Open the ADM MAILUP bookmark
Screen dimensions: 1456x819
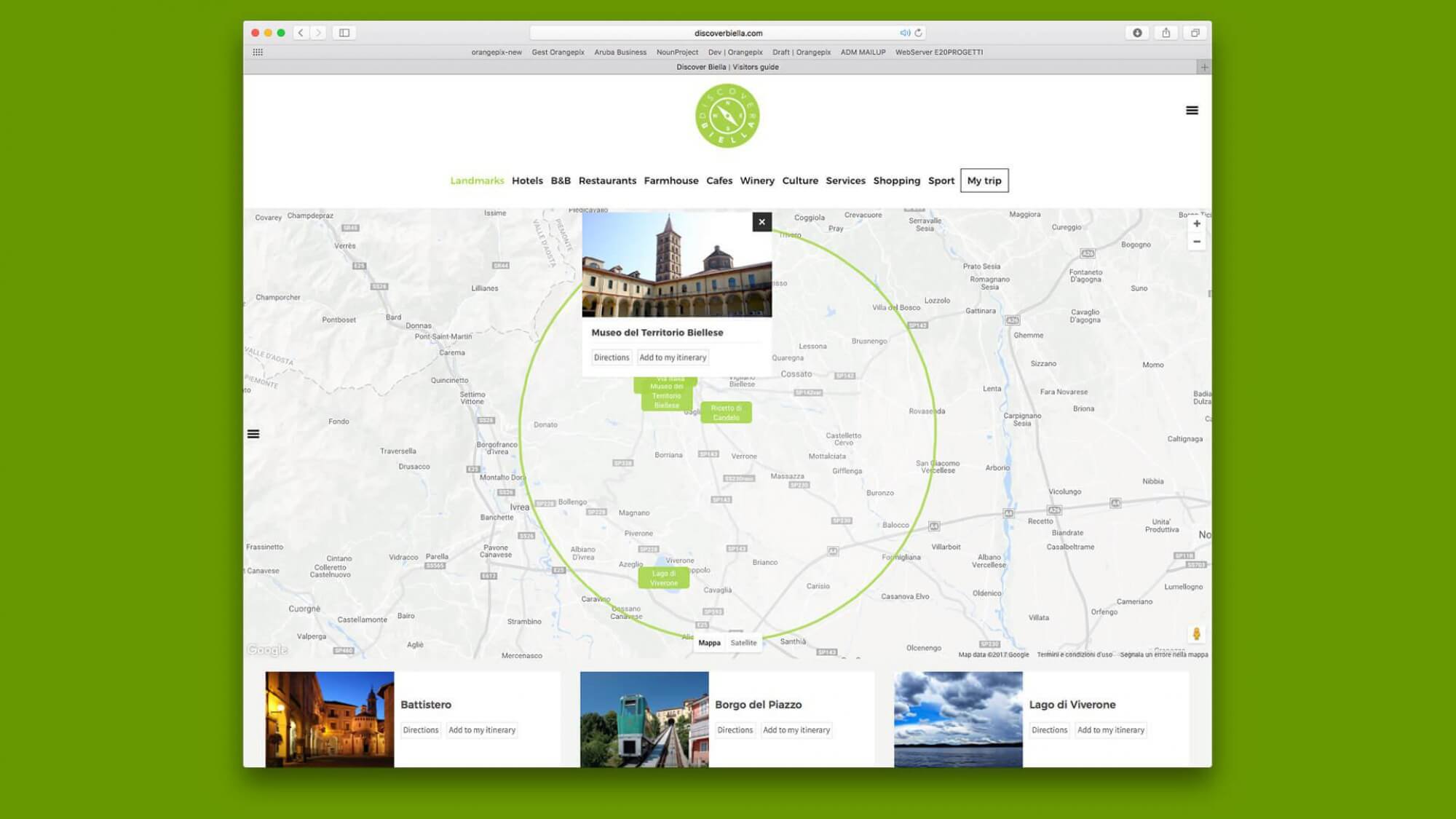863,52
